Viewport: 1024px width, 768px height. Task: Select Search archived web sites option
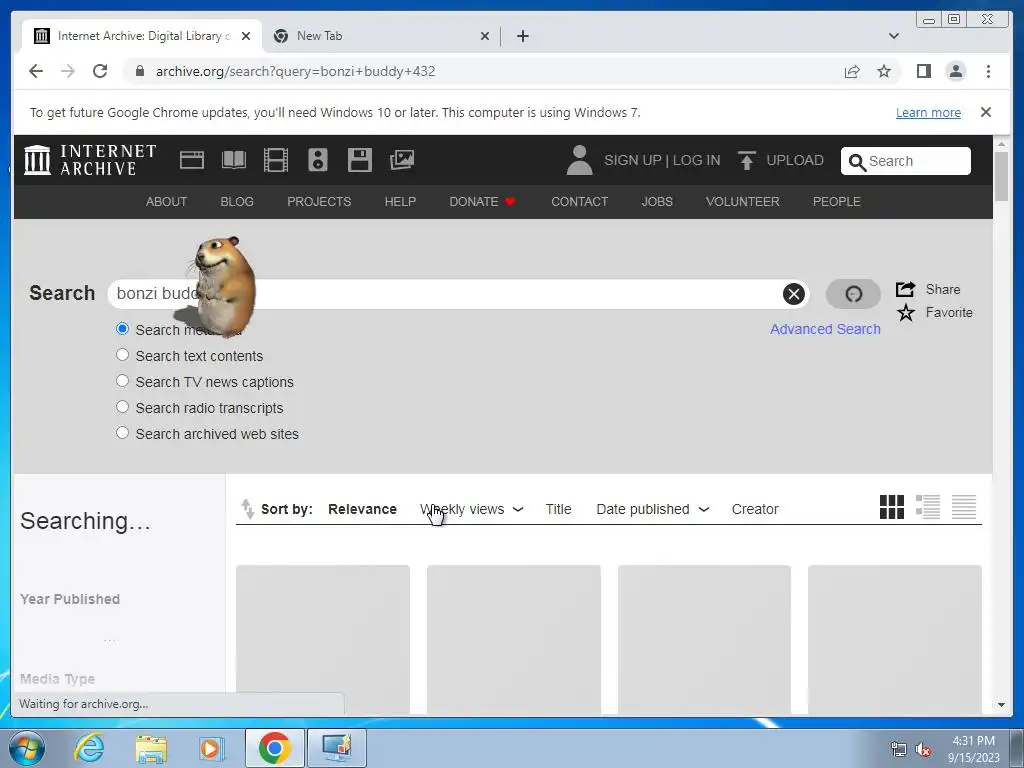point(122,433)
